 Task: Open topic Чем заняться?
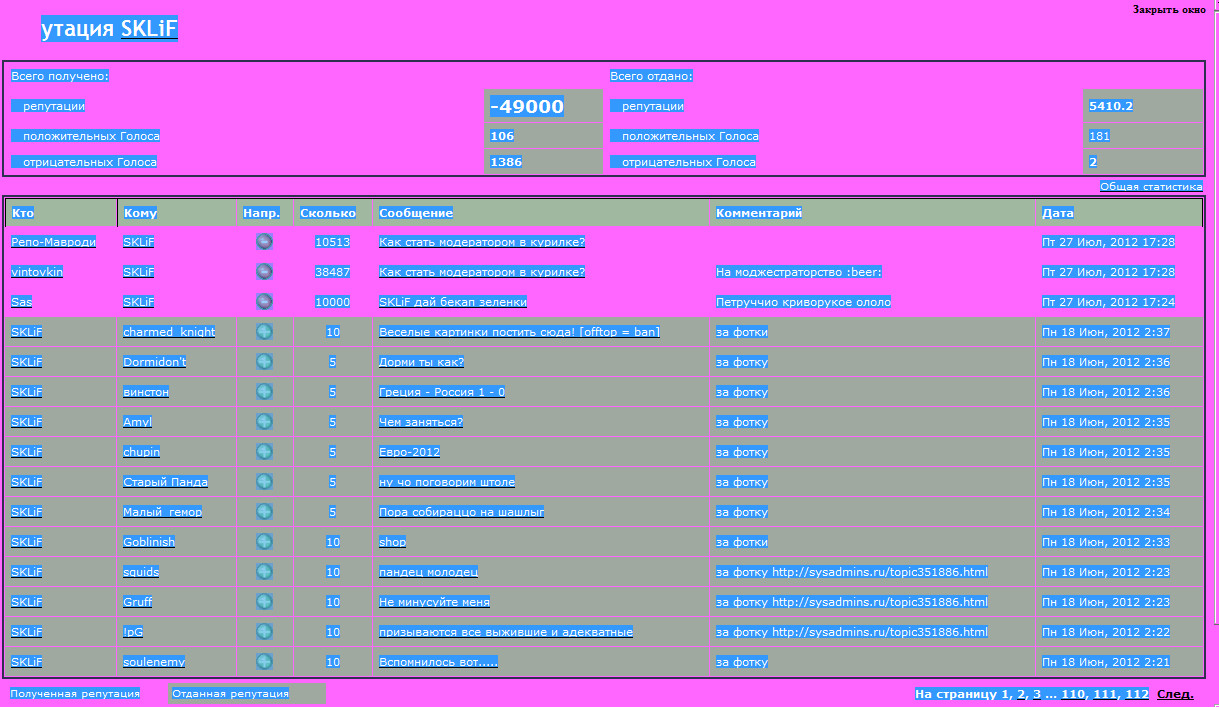[421, 422]
